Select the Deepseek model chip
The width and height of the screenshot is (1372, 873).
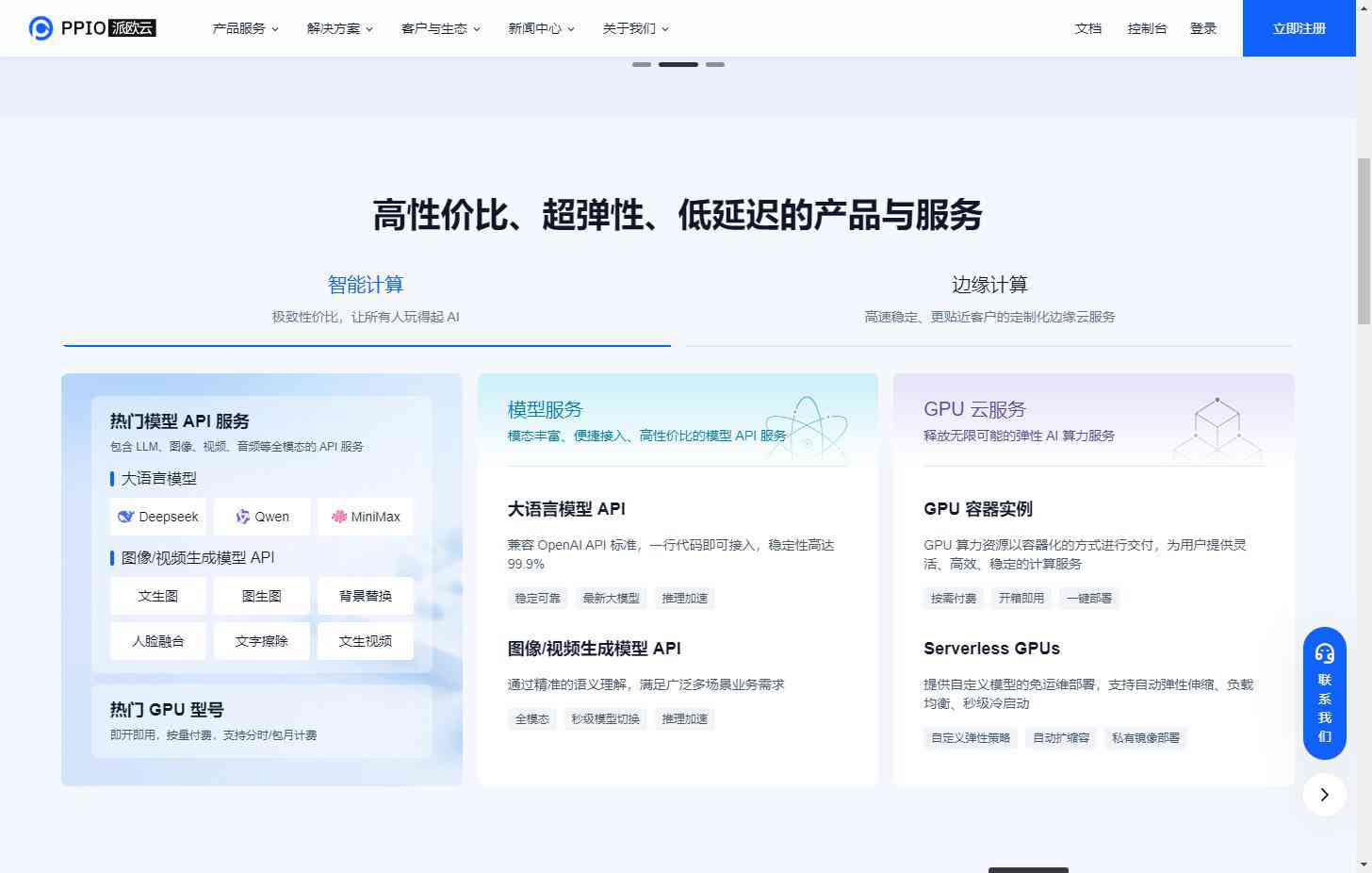[x=158, y=517]
